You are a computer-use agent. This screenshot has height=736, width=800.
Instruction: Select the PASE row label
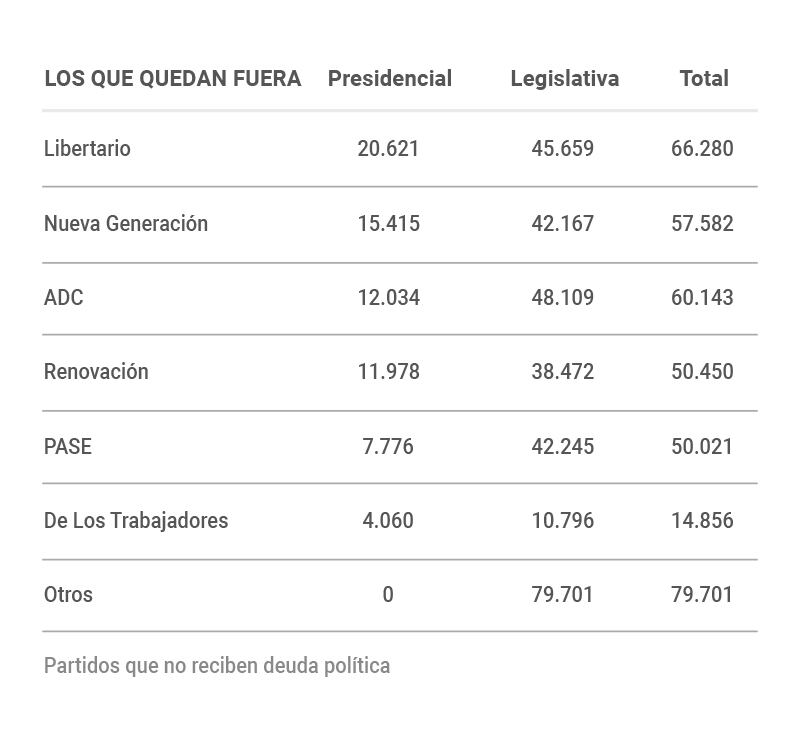68,446
